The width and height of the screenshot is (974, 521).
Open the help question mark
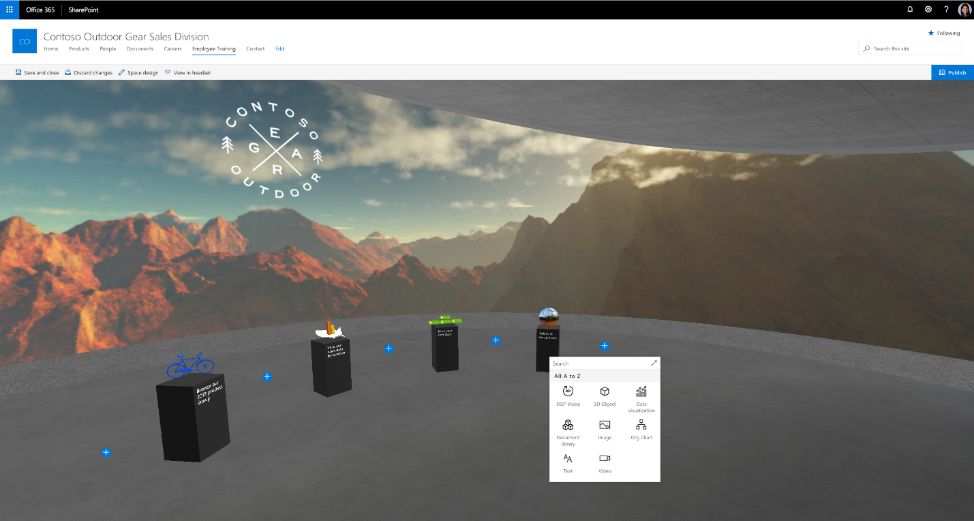(x=946, y=9)
